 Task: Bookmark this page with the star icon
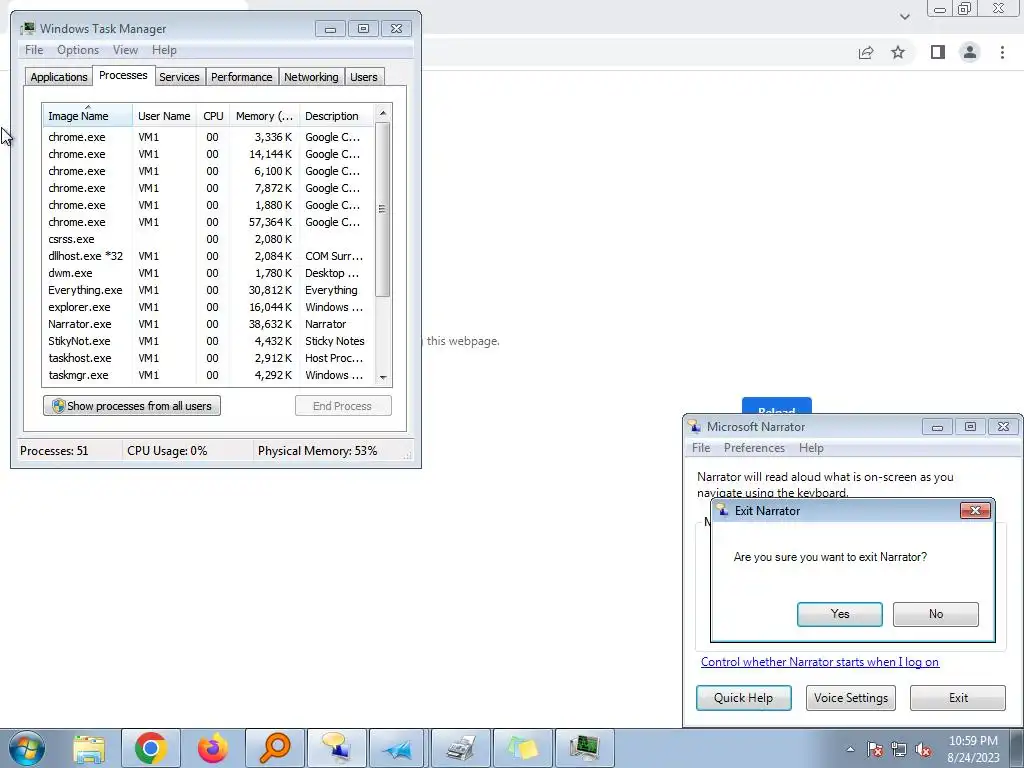point(898,52)
